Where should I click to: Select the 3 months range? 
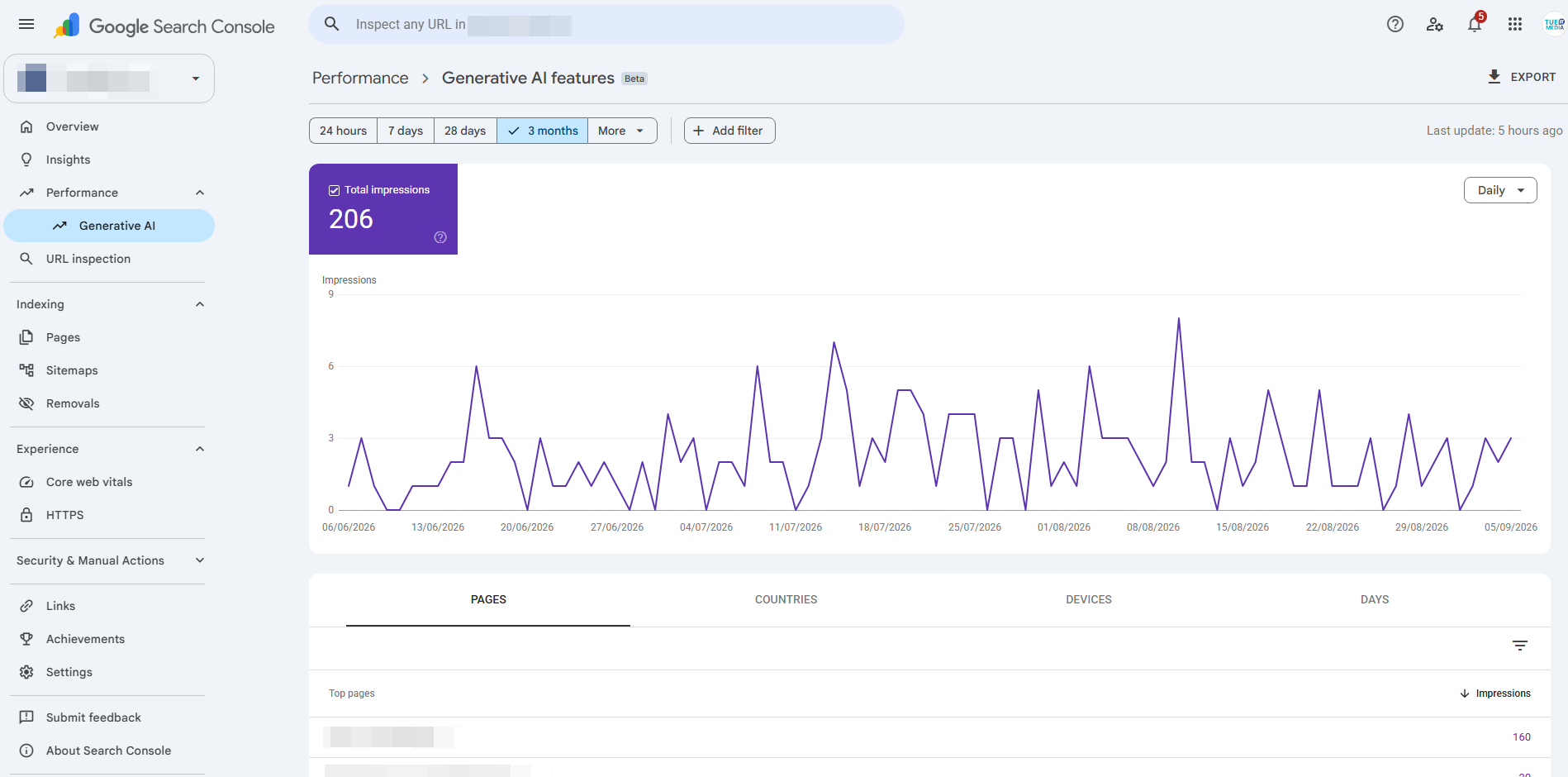(x=543, y=131)
